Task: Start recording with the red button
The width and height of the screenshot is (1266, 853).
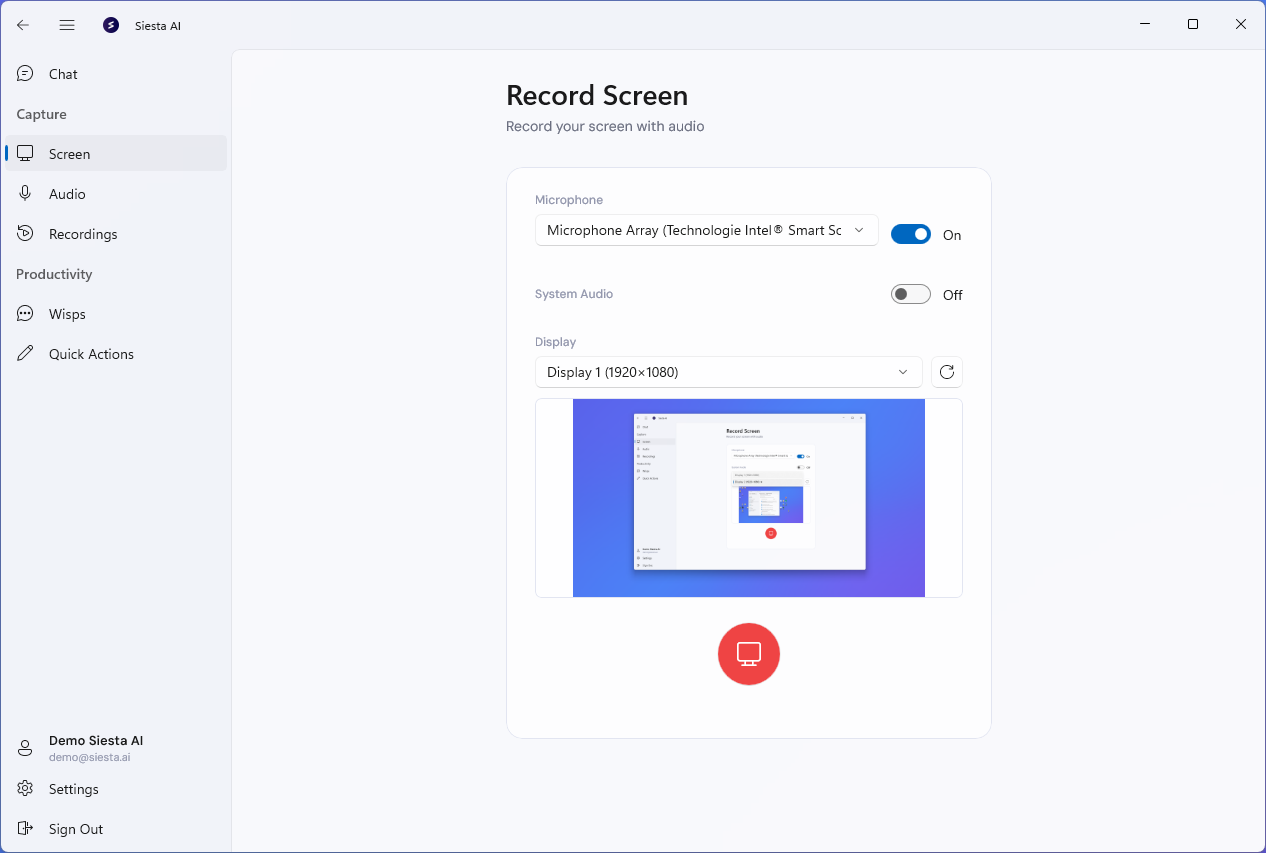Action: 749,654
